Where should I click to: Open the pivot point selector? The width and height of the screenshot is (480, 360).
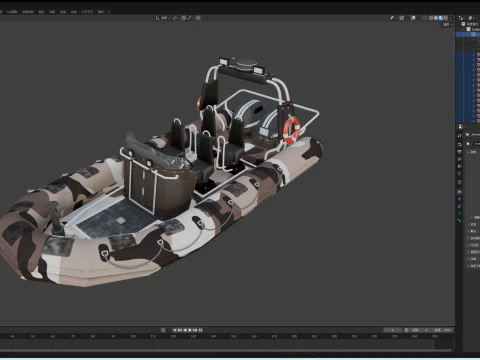(176, 18)
